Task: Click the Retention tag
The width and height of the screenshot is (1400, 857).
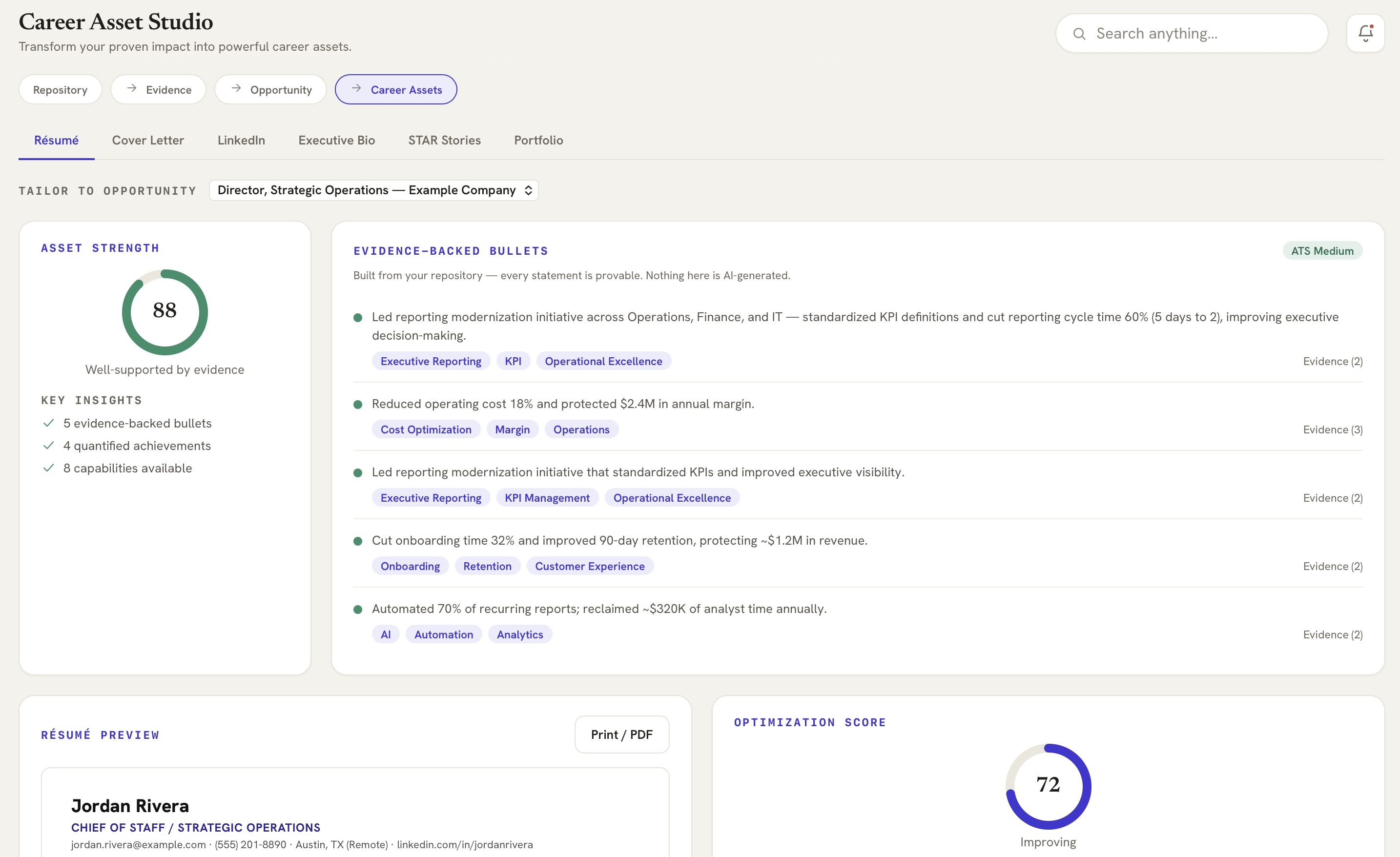Action: (488, 566)
